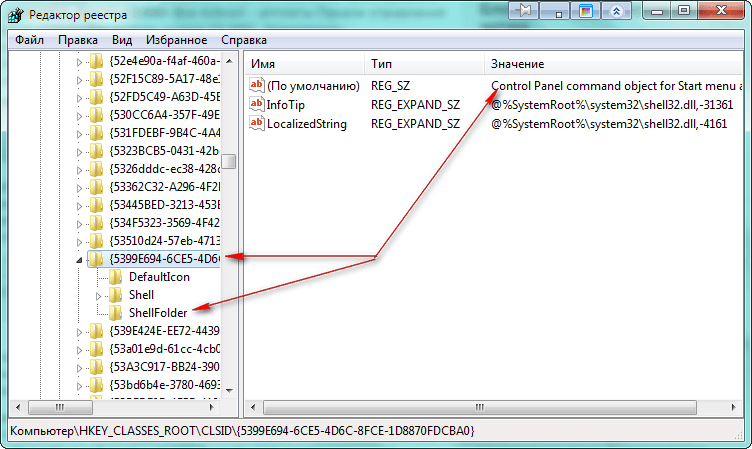Viewport: 752px width, 449px height.
Task: Expand the {5323BCB5-0431-42b key
Action: coord(79,152)
